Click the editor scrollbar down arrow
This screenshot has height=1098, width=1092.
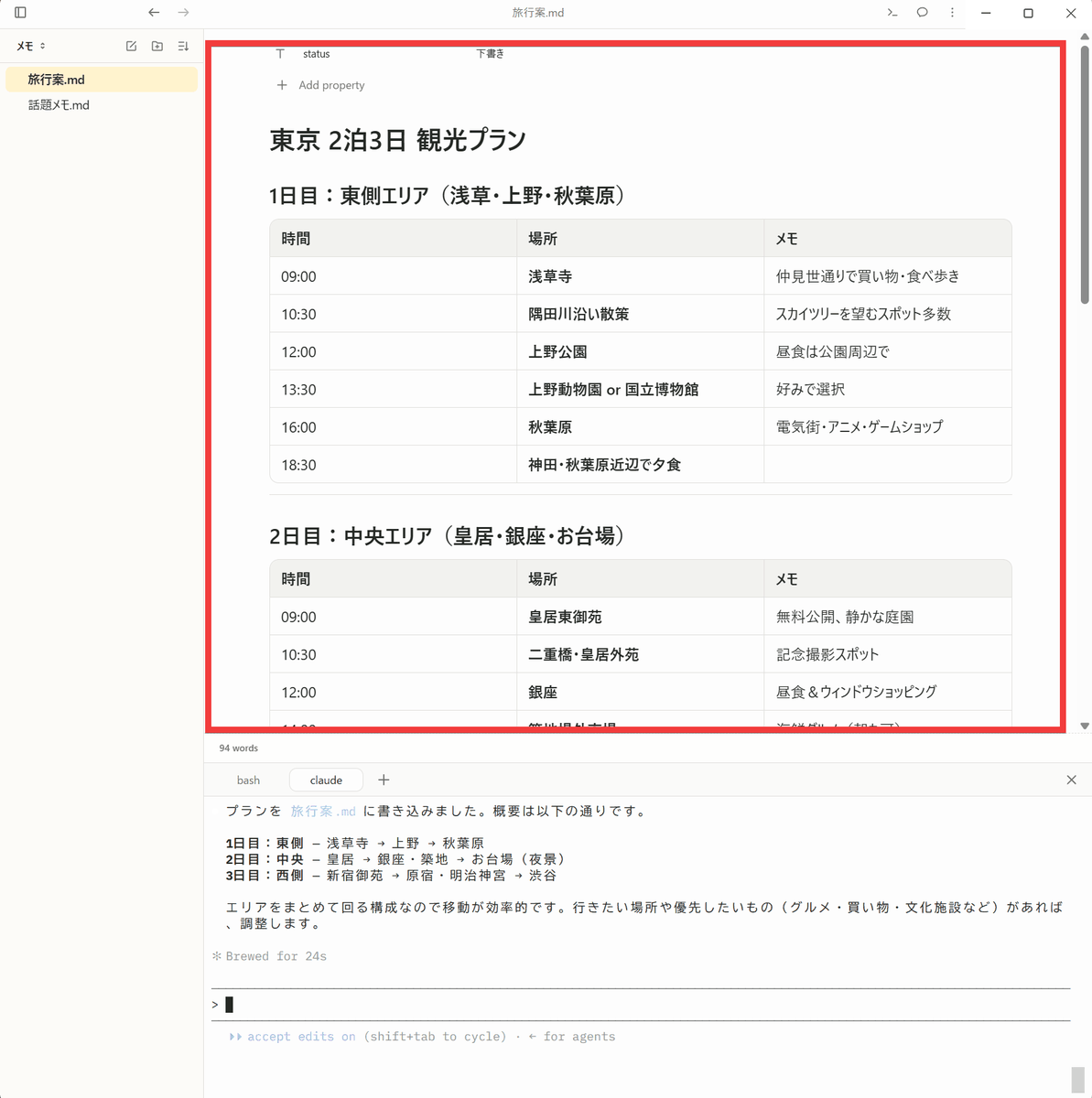(x=1085, y=726)
